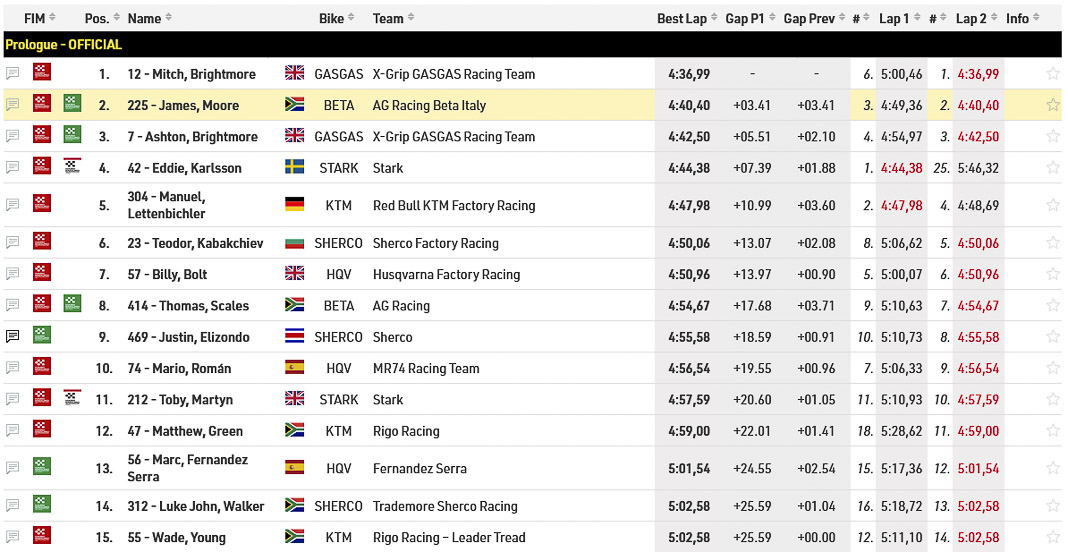Click German flag for Manuel Lettenbichler
1068x552 pixels.
pos(294,204)
